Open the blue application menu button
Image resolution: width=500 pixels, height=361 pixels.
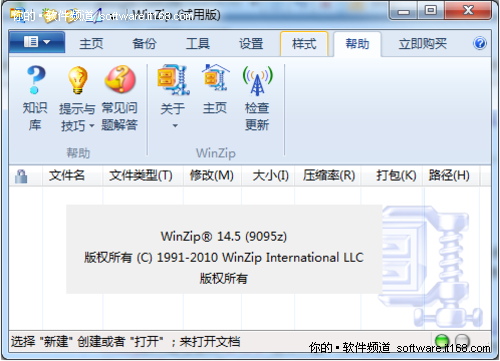tap(37, 42)
